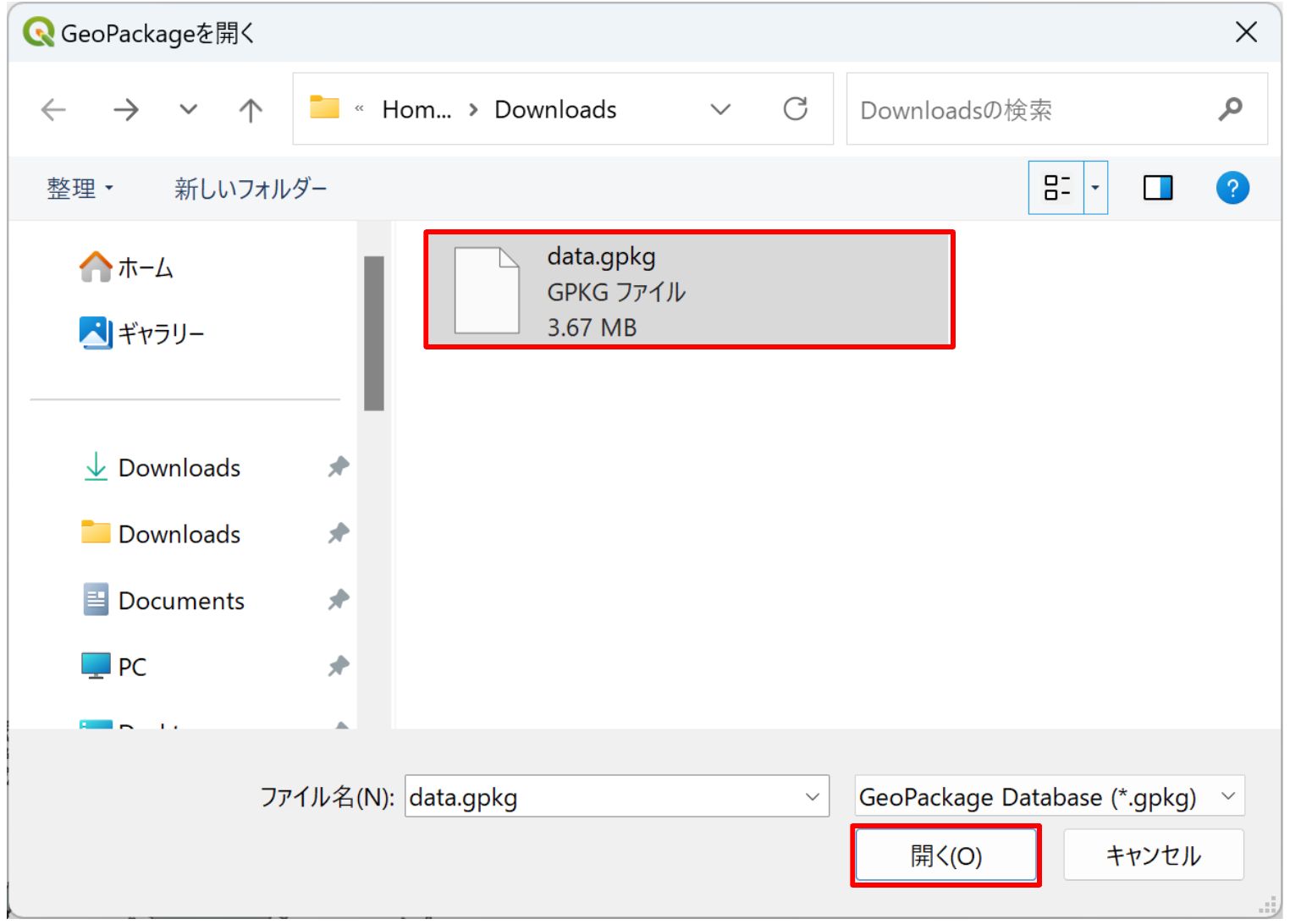Image resolution: width=1290 pixels, height=924 pixels.
Task: Open Downloads with the green arrow icon
Action: [x=163, y=467]
